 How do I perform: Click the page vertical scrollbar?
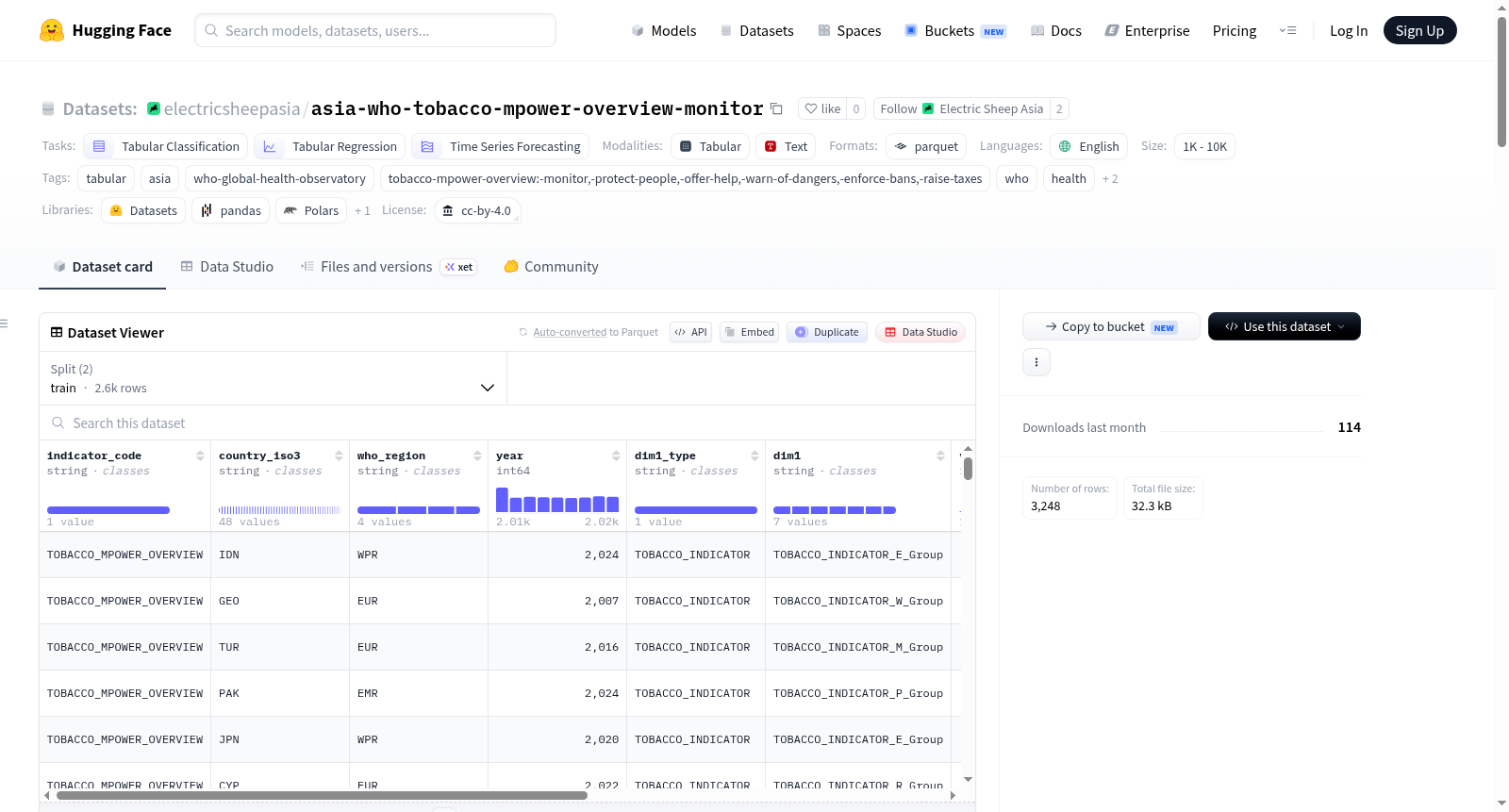coord(1501,81)
